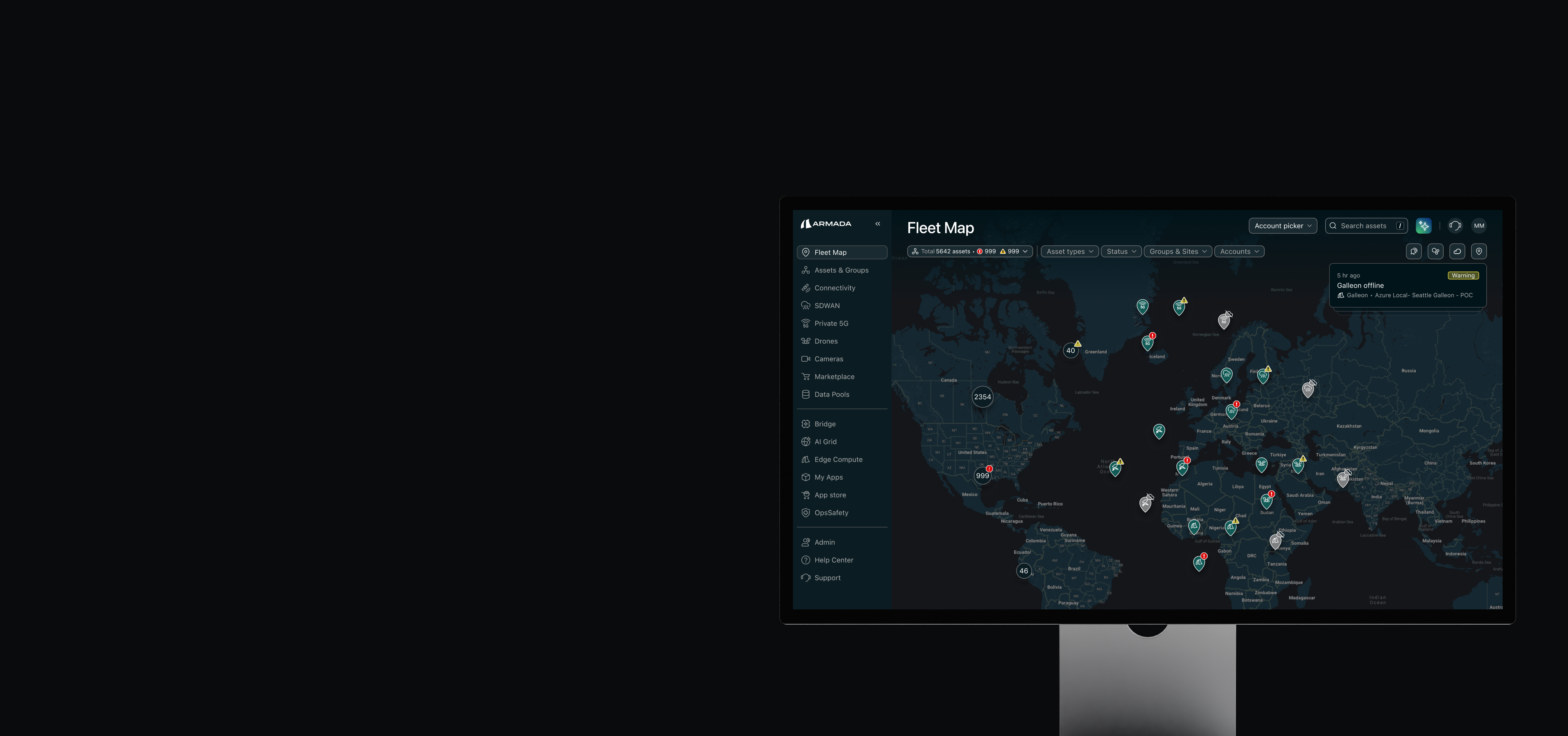The width and height of the screenshot is (1568, 736).
Task: Toggle the asset grouping map button
Action: click(1436, 251)
